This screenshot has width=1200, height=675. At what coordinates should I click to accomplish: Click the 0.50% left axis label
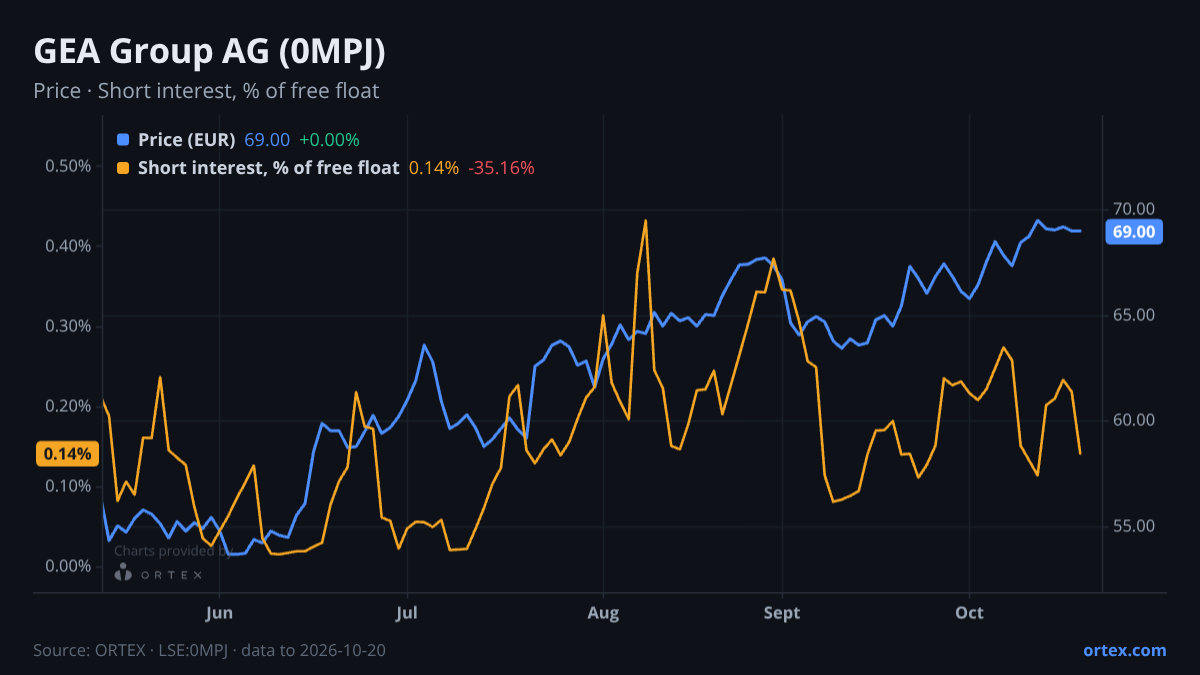[68, 166]
